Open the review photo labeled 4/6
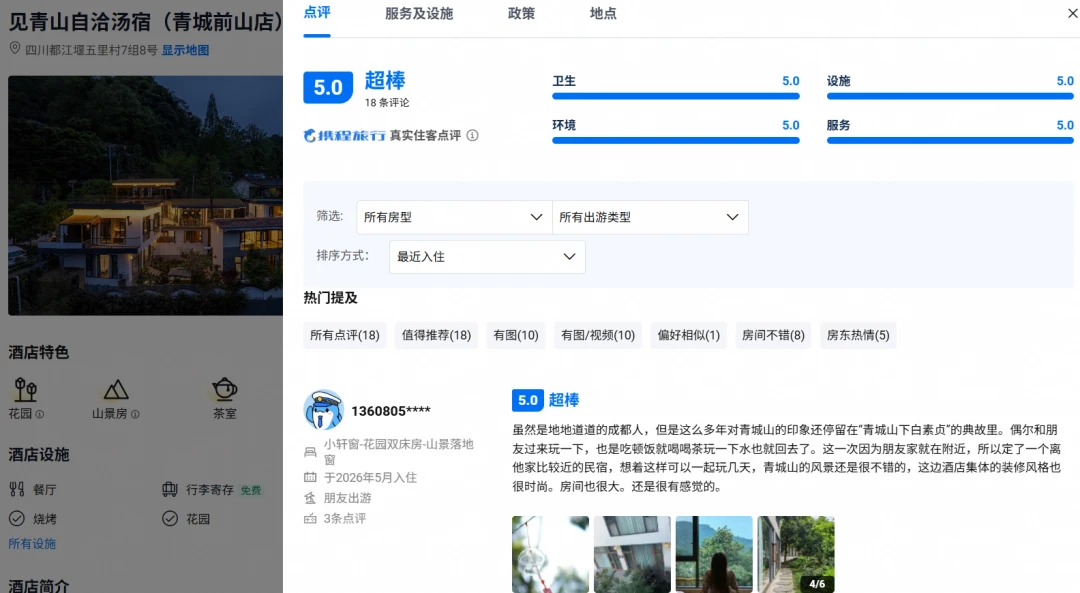This screenshot has width=1080, height=593. pos(796,554)
